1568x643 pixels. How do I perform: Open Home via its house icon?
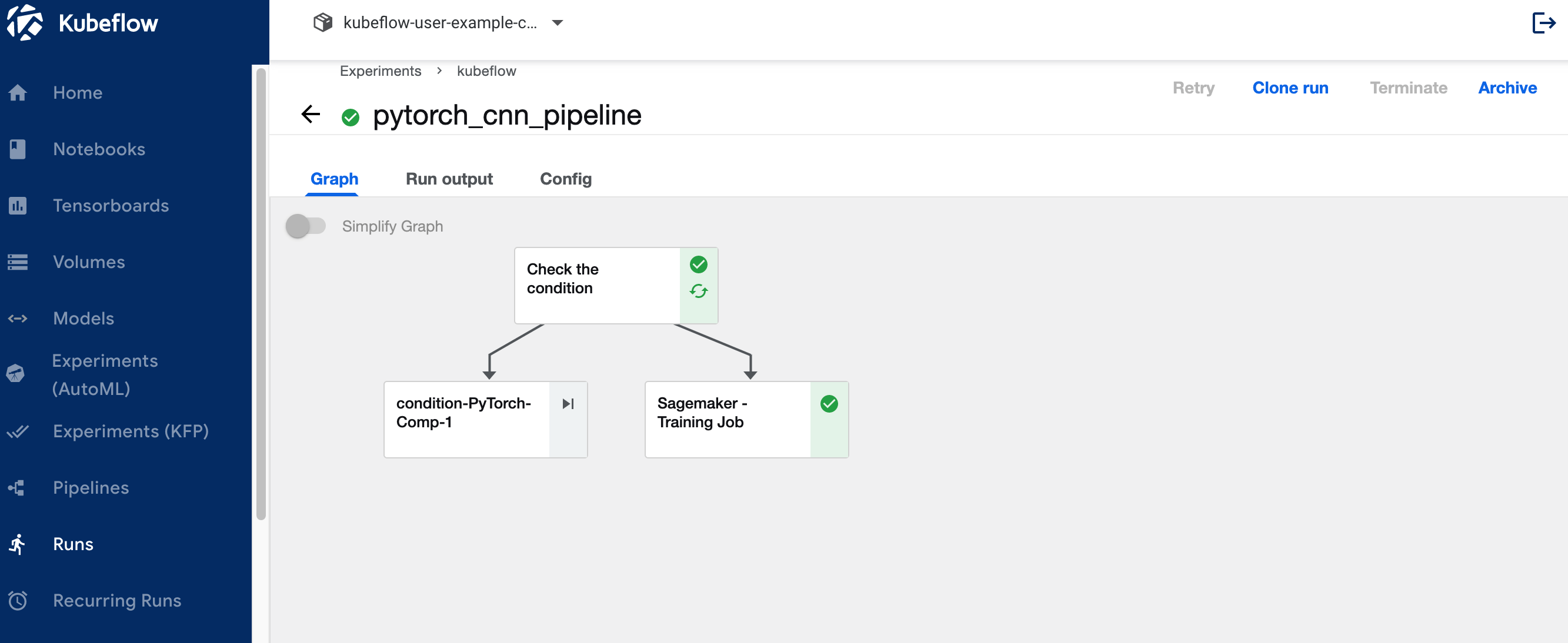pos(18,92)
